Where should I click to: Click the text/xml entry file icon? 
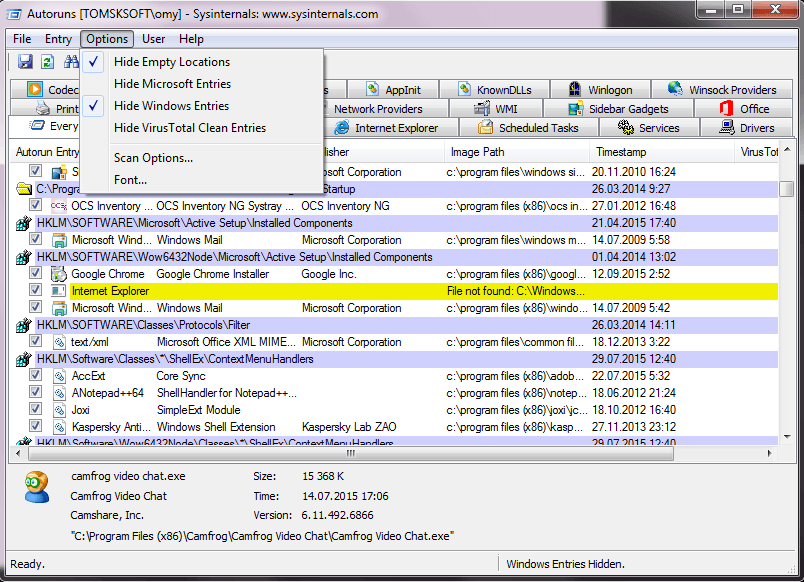(59, 342)
